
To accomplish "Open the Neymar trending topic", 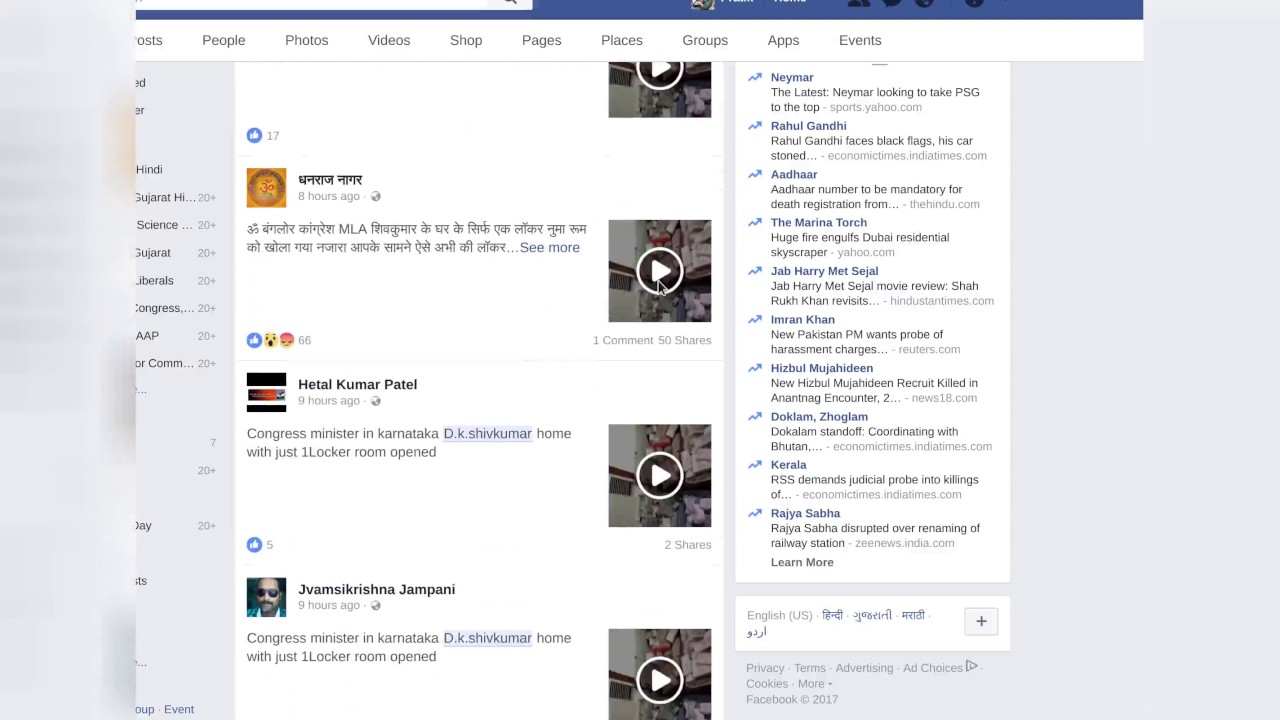I will click(792, 77).
